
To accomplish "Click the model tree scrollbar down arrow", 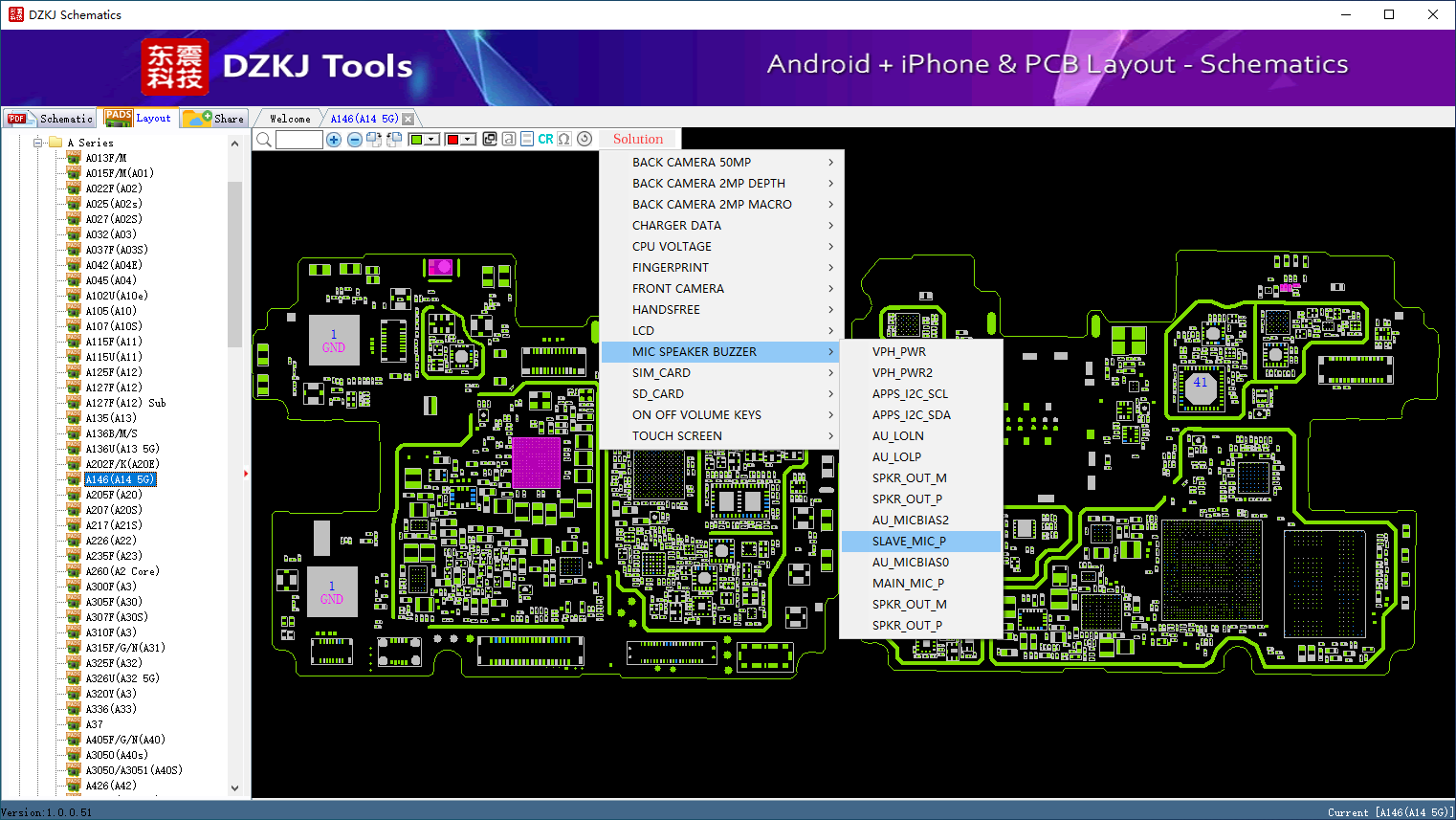I will coord(235,788).
